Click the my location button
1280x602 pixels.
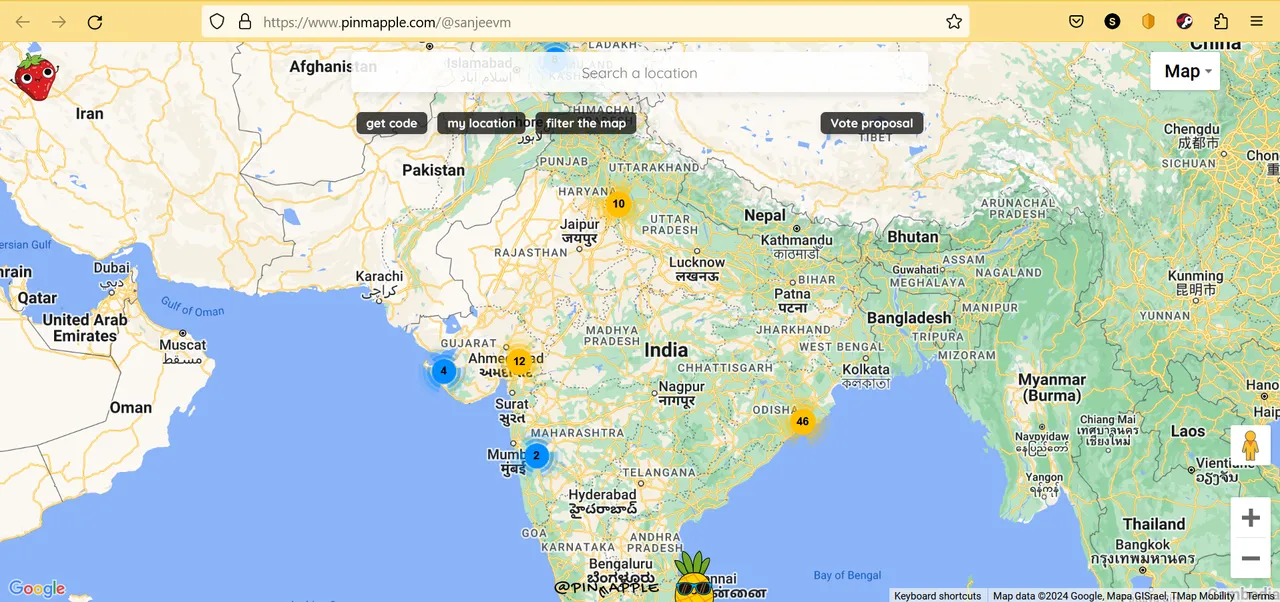click(x=481, y=123)
